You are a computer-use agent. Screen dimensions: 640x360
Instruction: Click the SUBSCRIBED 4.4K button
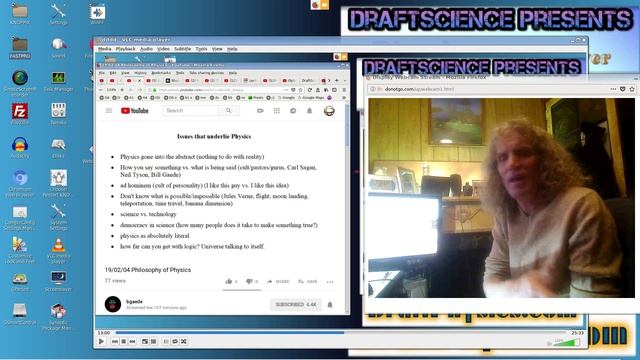point(296,304)
